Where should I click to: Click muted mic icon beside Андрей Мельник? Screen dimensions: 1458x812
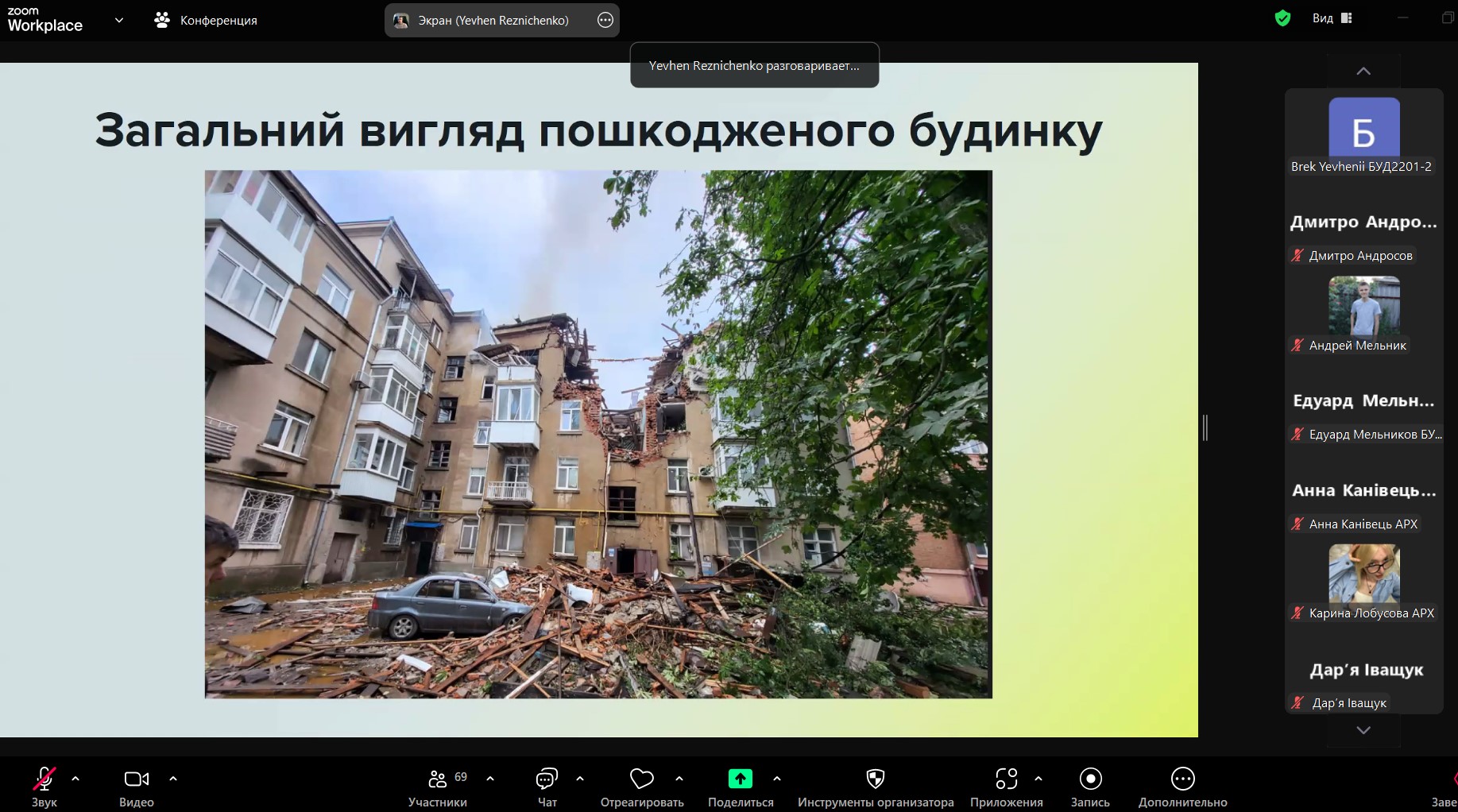coord(1298,346)
